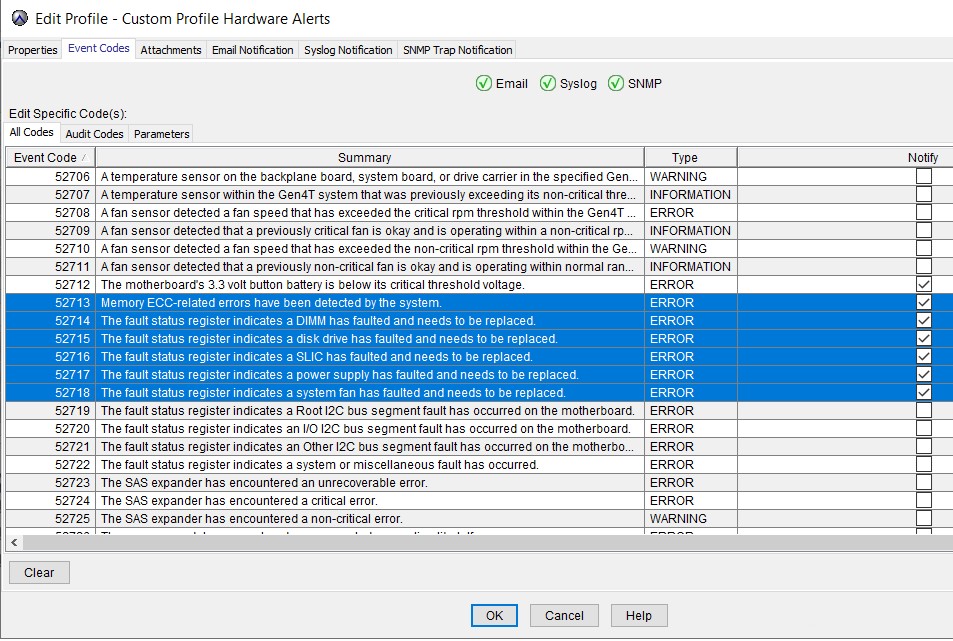Uncheck Notify for event 52712

924,285
